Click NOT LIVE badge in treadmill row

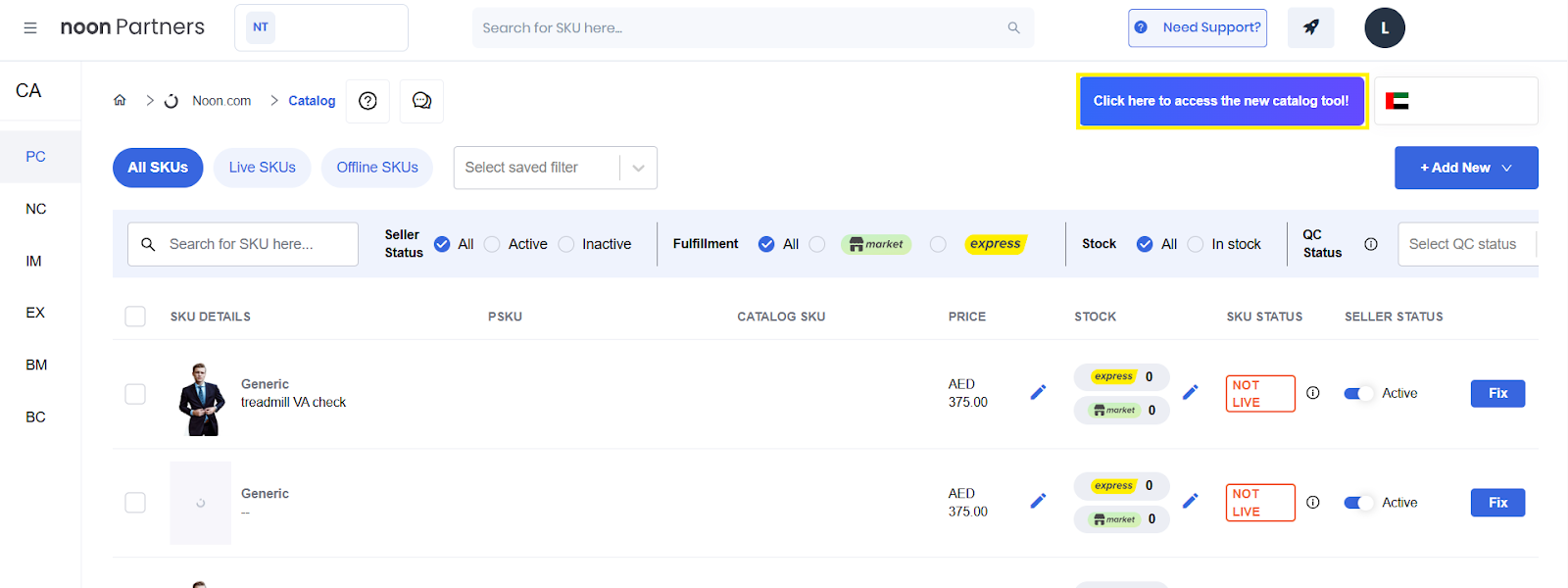[x=1260, y=394]
